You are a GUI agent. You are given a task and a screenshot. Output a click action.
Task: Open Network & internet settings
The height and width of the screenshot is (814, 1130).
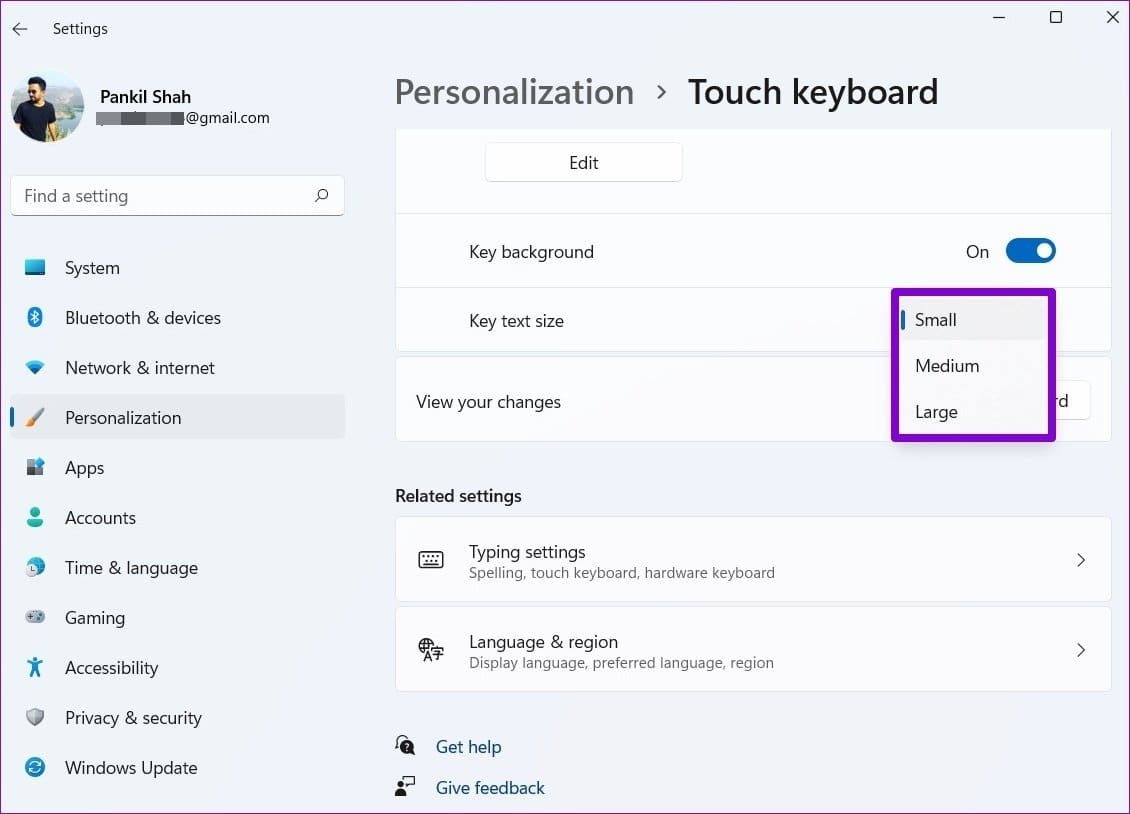[x=139, y=367]
